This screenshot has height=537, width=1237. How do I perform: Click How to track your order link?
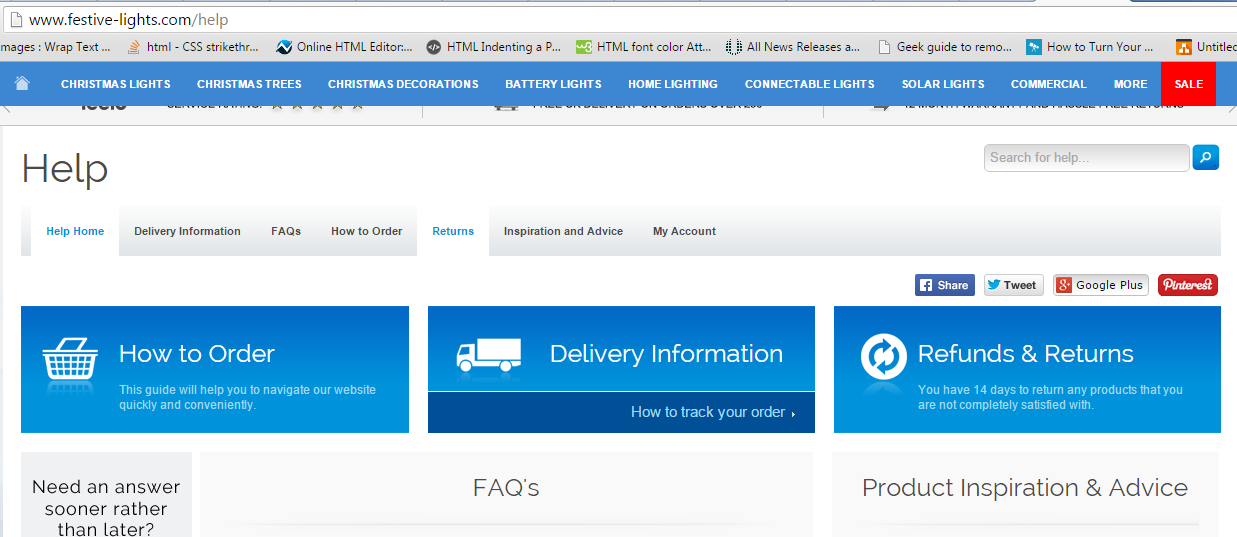[x=713, y=412]
